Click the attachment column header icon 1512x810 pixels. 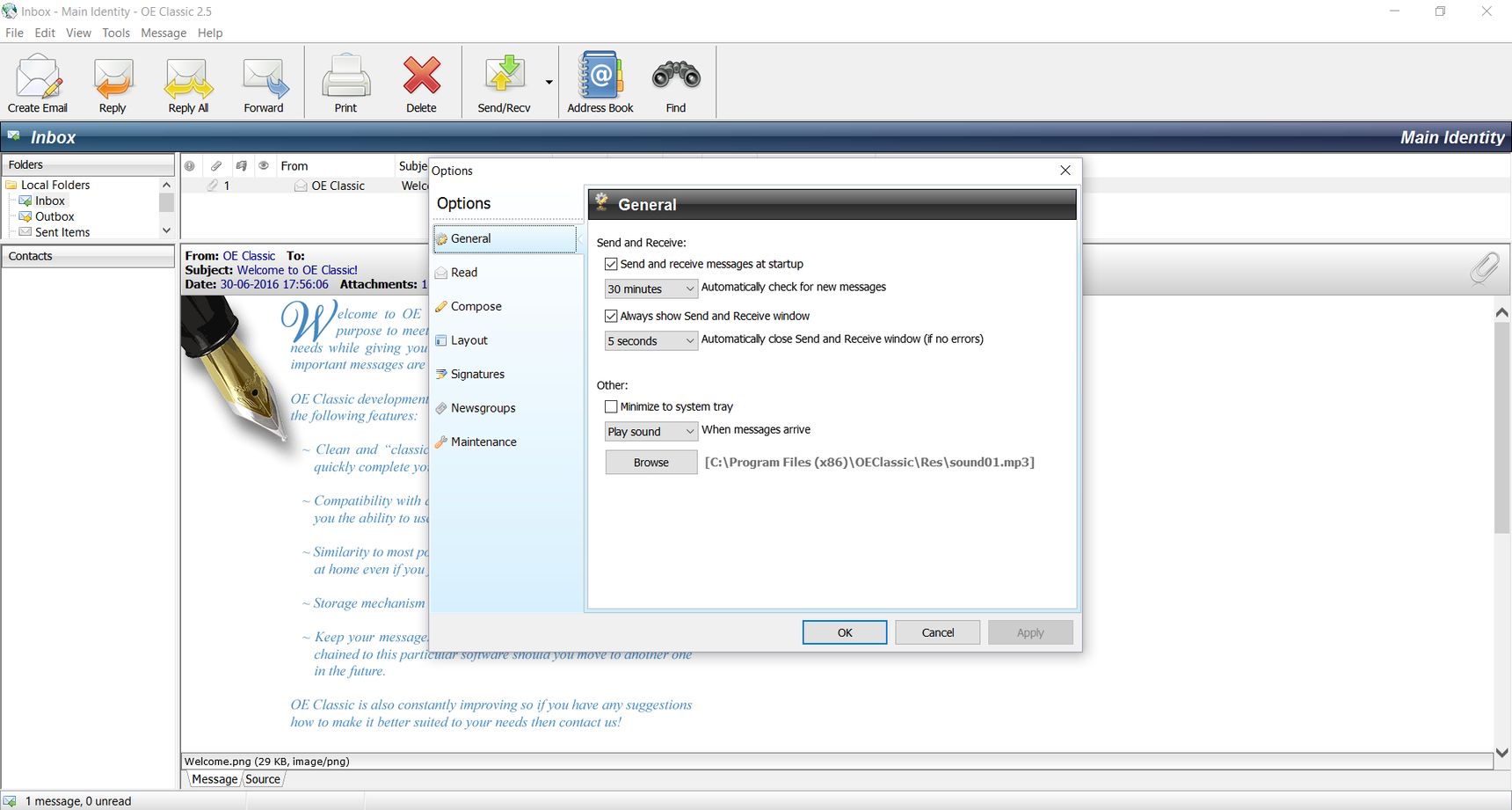pyautogui.click(x=215, y=165)
